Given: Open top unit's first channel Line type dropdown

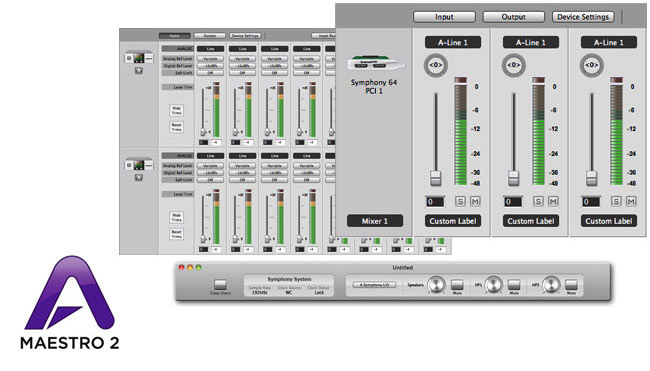Looking at the screenshot, I should (x=210, y=49).
